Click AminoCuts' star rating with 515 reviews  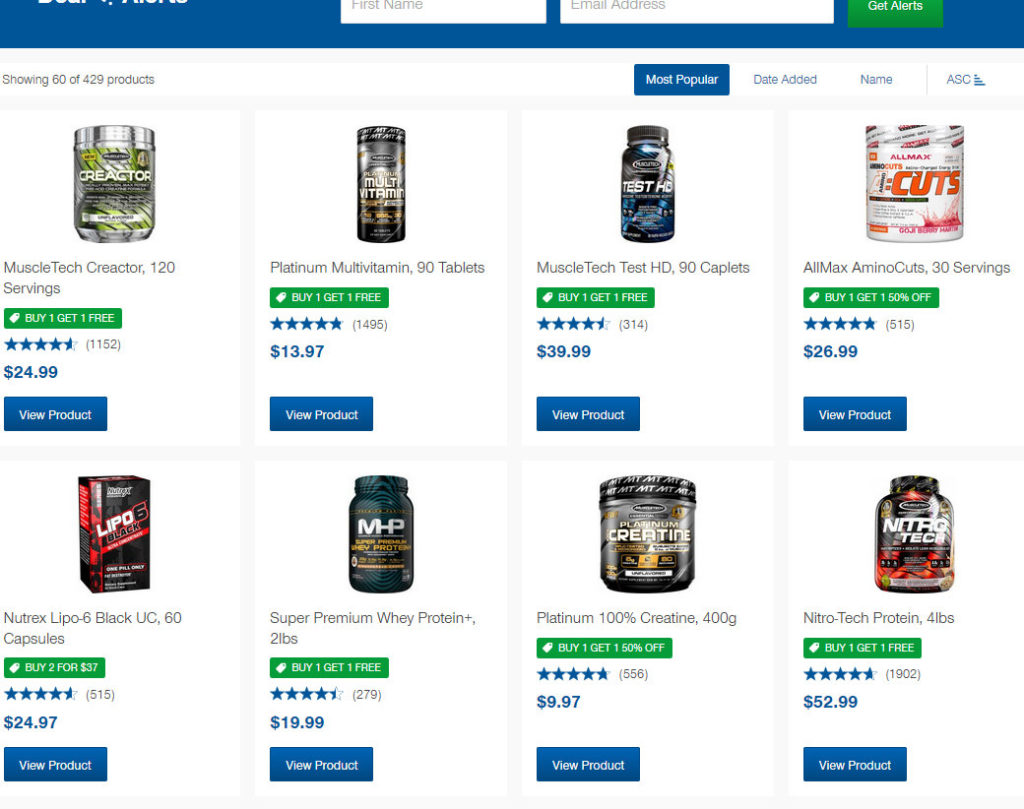tap(840, 324)
